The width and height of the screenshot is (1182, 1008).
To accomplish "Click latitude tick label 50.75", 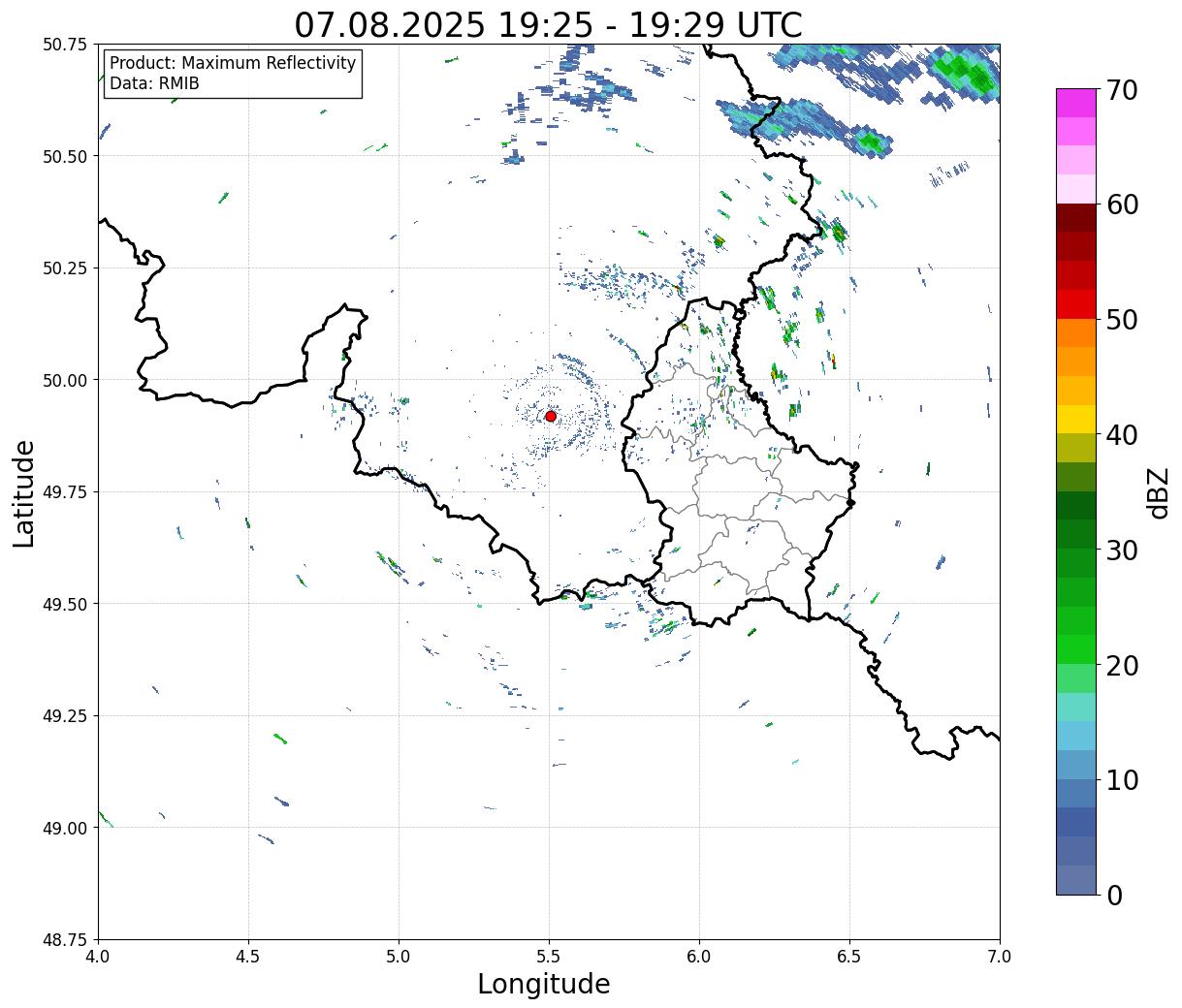I will coord(65,45).
